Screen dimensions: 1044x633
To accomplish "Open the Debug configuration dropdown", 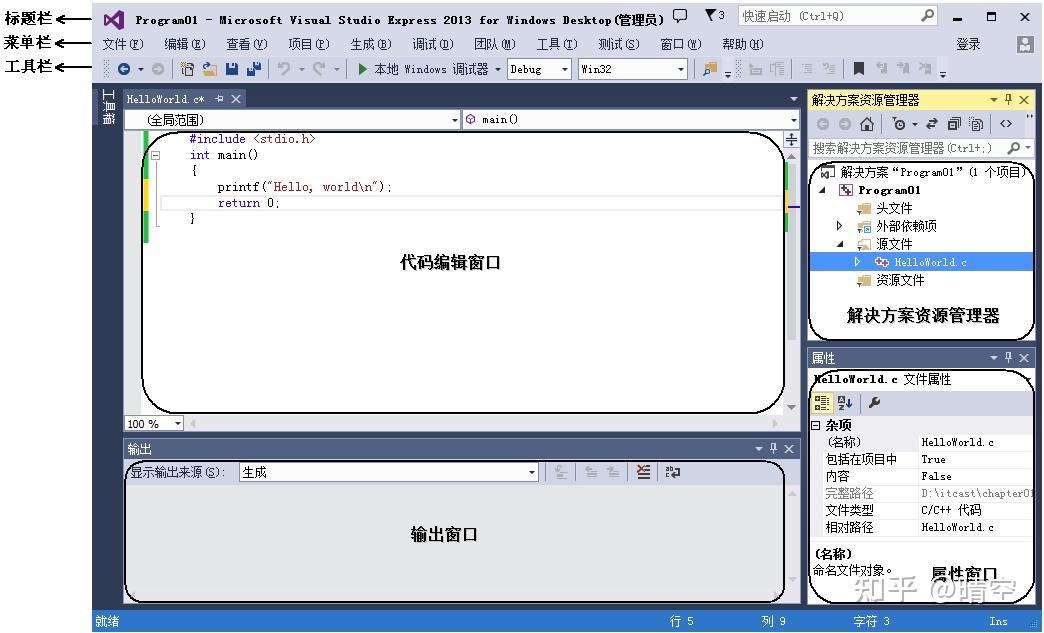I will tap(564, 69).
